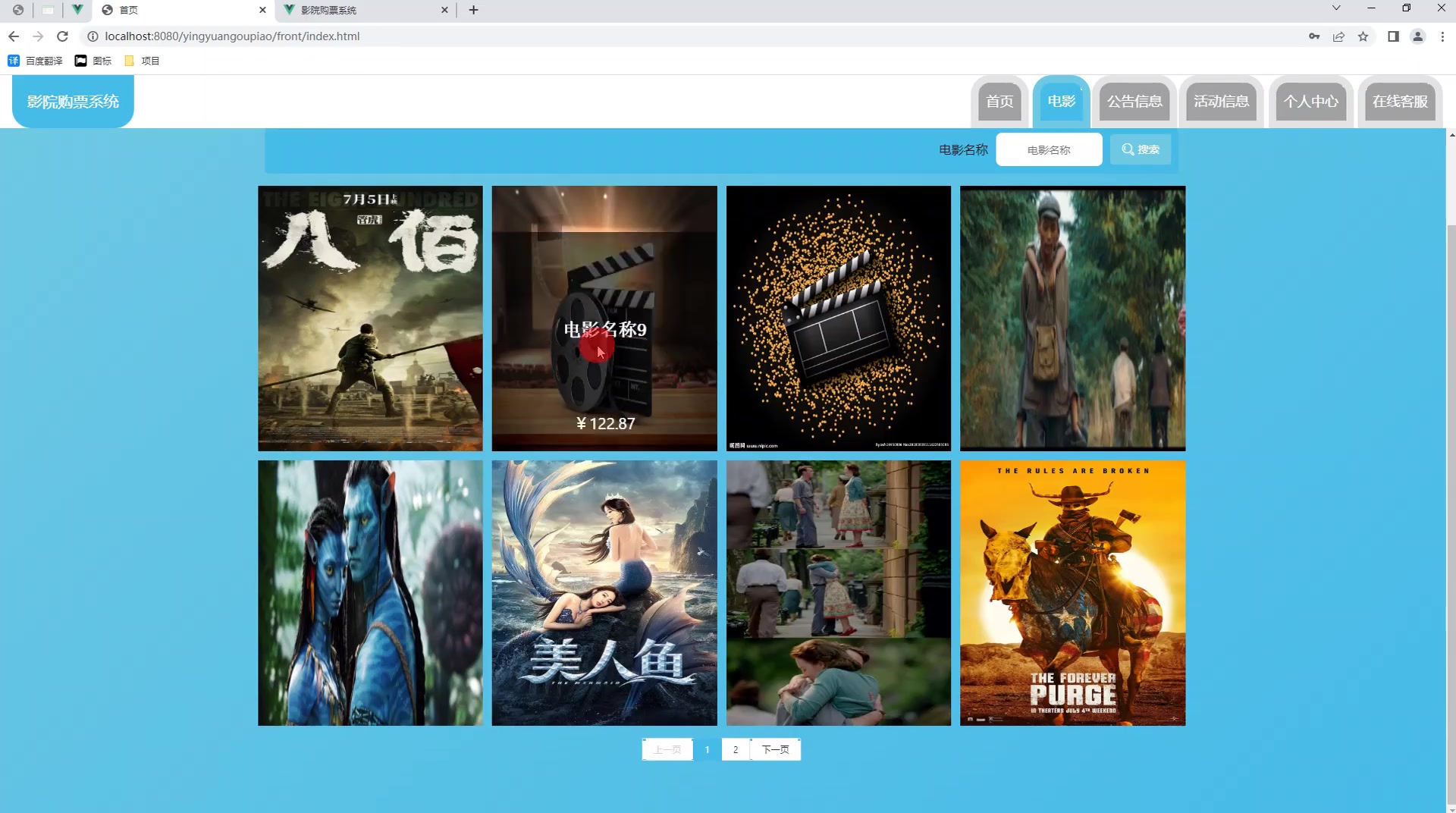This screenshot has width=1456, height=813.
Task: Open the 图标 bookmark
Action: (93, 61)
